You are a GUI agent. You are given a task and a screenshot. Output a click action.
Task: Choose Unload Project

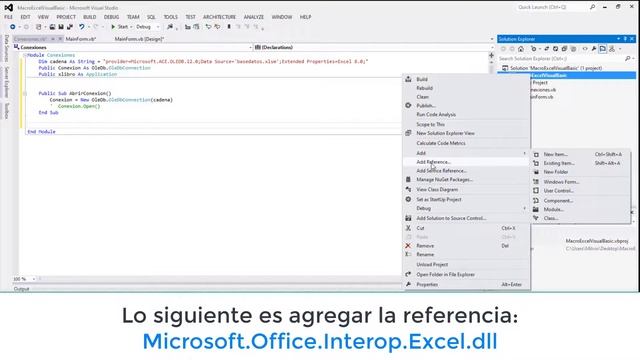coord(467,265)
